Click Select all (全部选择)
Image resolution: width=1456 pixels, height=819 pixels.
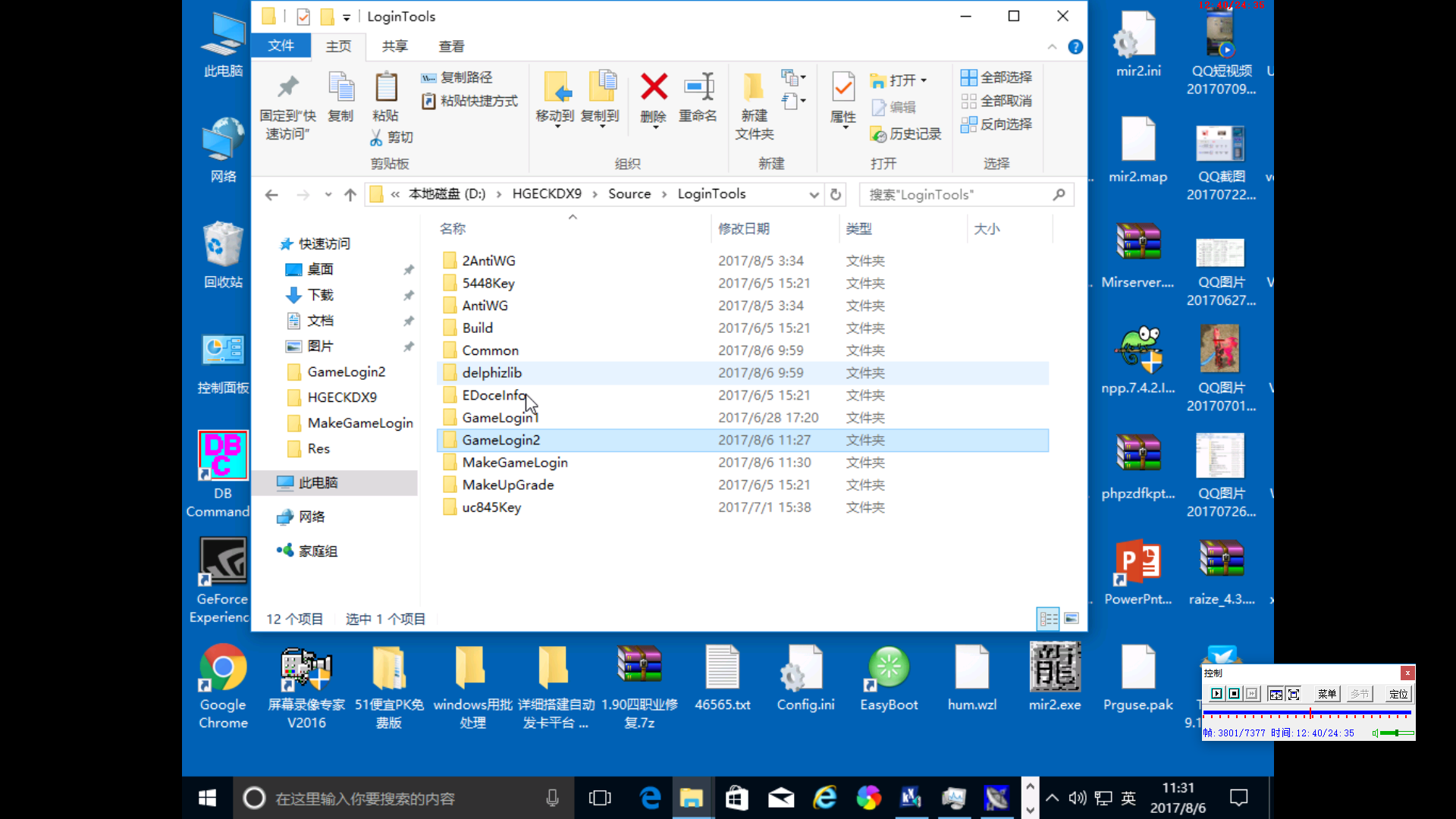coord(996,77)
